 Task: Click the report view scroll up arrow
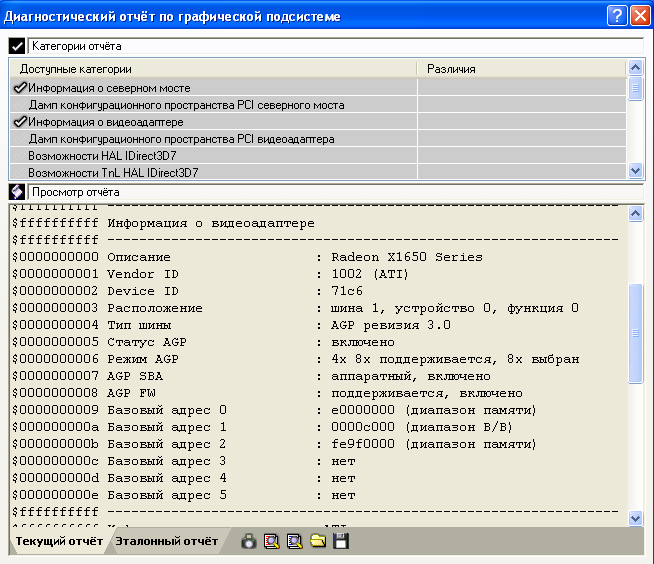tap(635, 214)
